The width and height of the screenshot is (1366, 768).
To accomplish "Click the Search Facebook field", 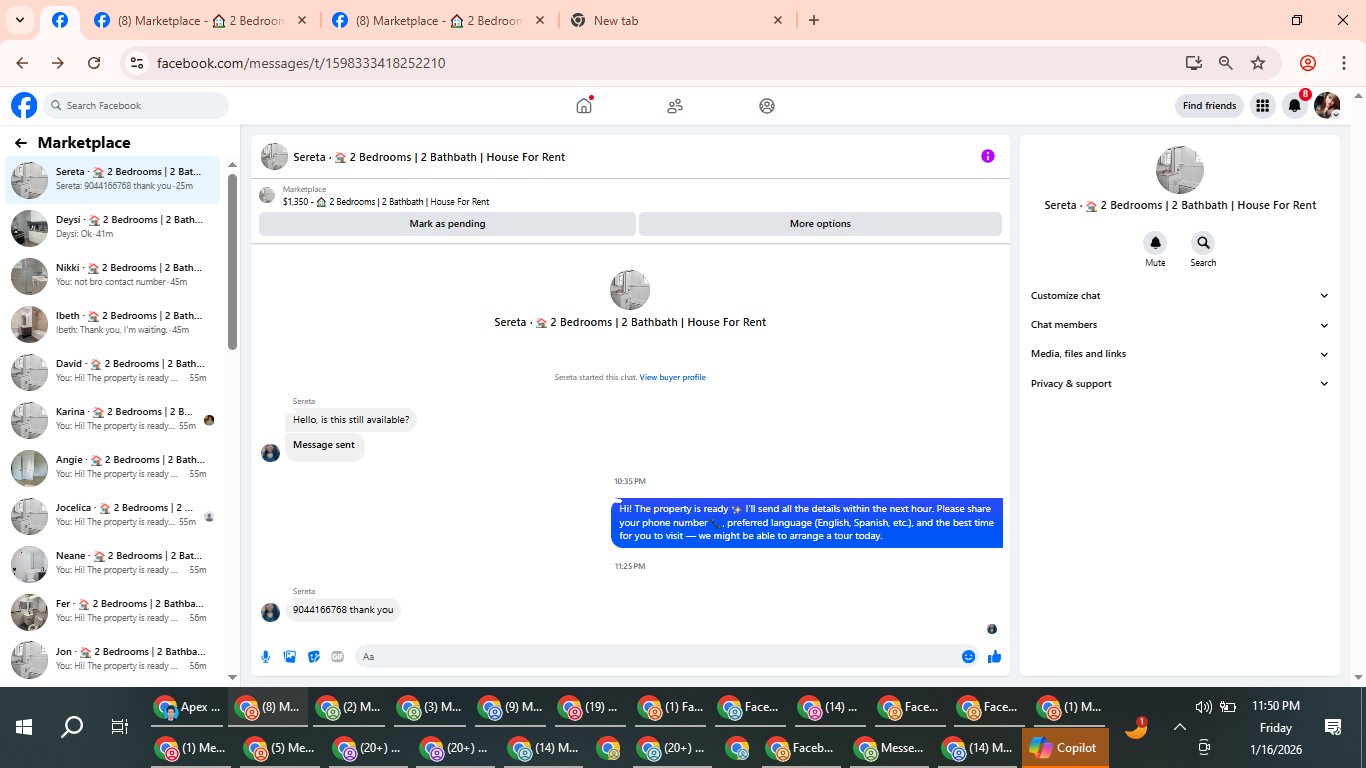I will tap(136, 106).
